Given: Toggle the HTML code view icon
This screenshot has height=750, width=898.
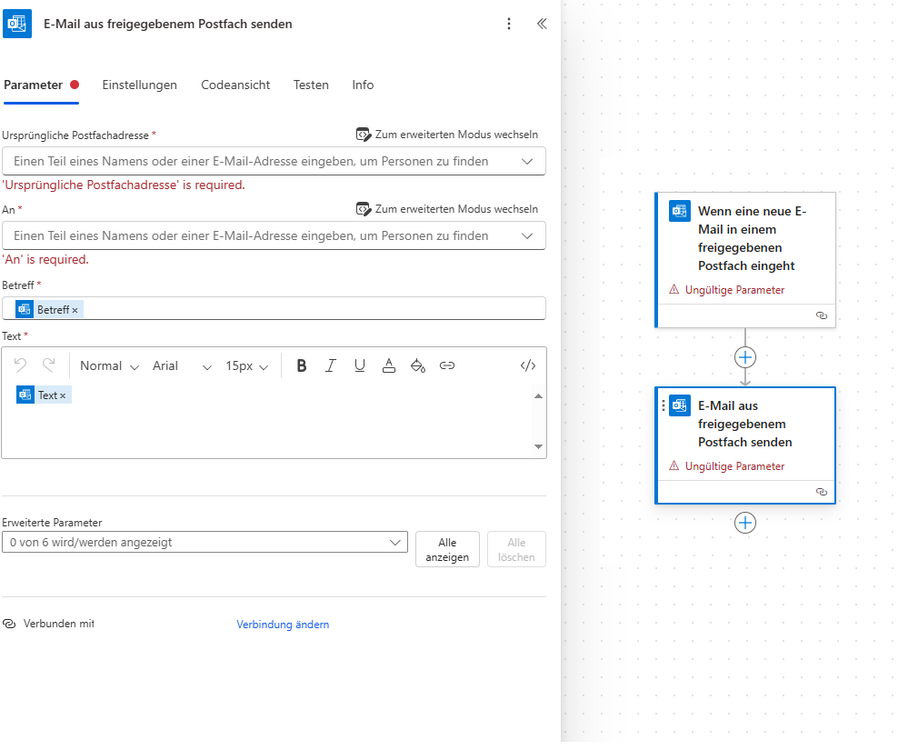Looking at the screenshot, I should [528, 366].
